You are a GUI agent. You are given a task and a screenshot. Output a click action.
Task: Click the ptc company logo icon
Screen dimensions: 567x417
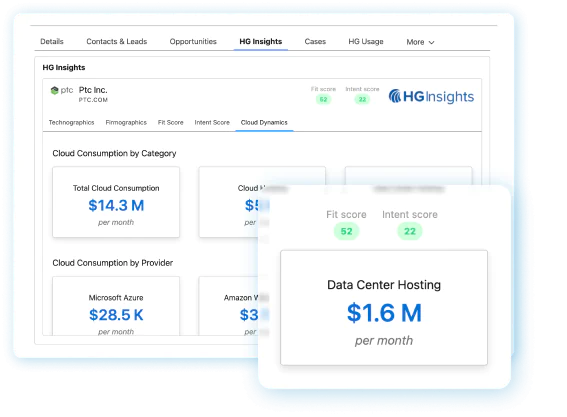[x=62, y=90]
